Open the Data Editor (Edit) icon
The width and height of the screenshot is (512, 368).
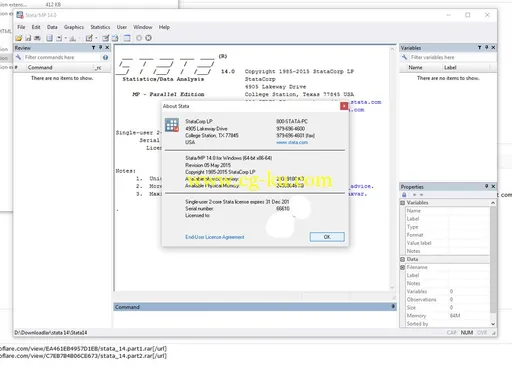(x=105, y=38)
